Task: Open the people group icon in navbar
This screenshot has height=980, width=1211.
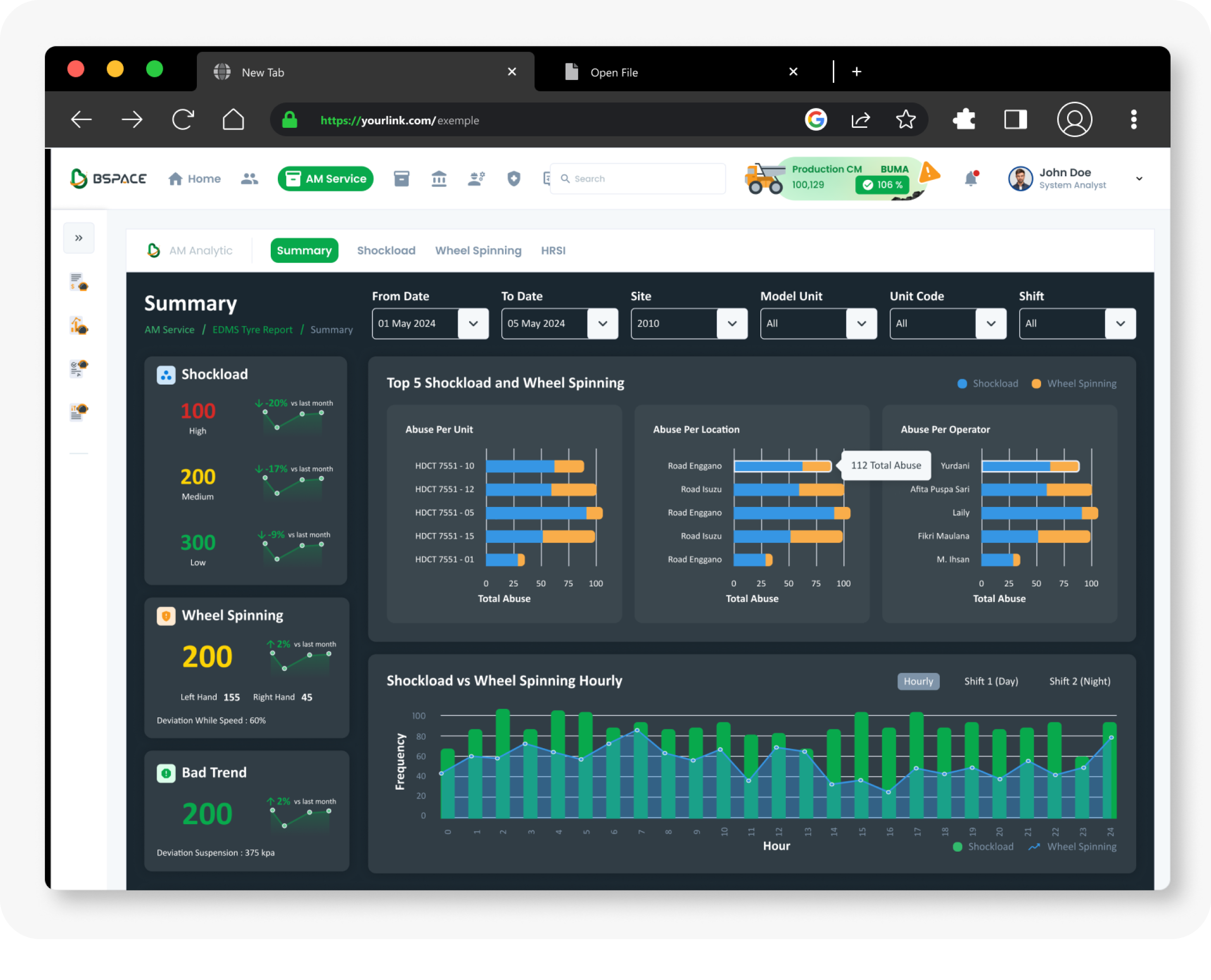Action: (x=249, y=179)
